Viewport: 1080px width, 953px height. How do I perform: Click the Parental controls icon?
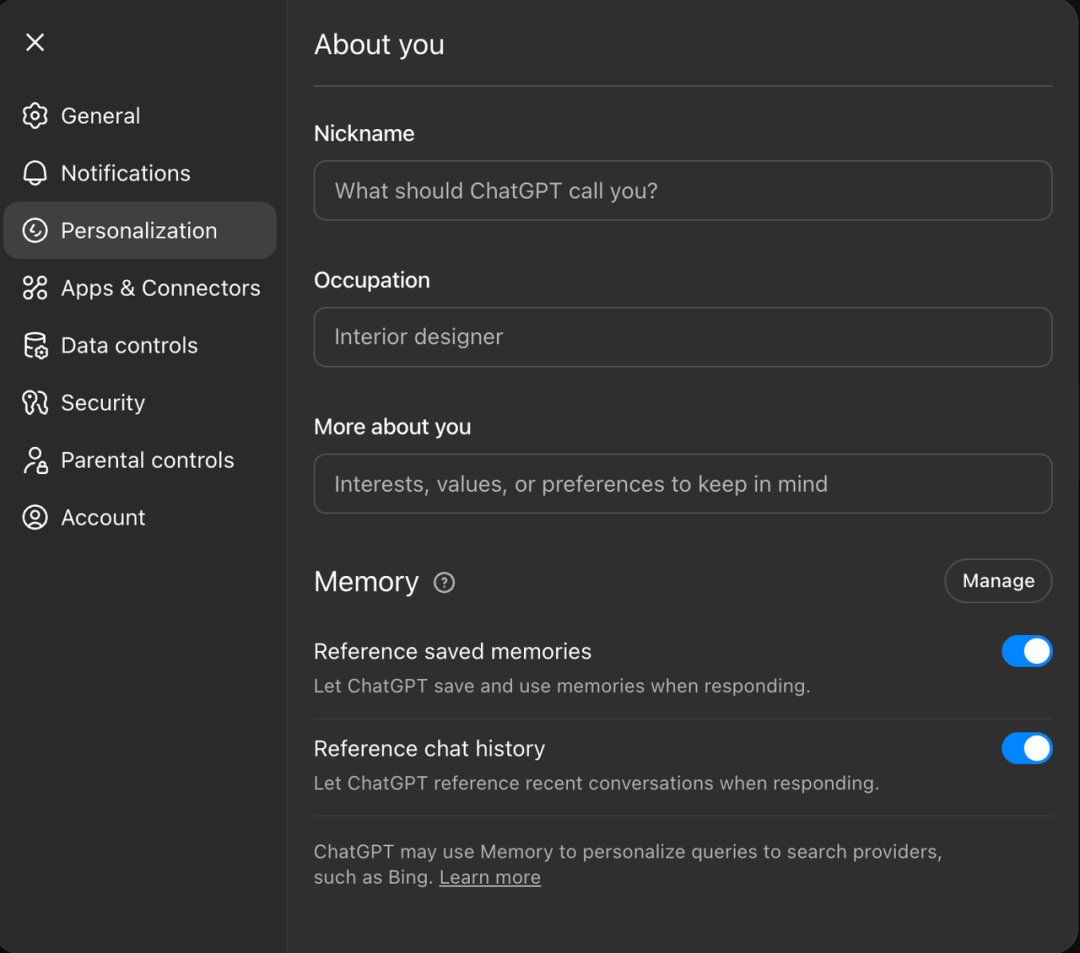click(x=35, y=461)
